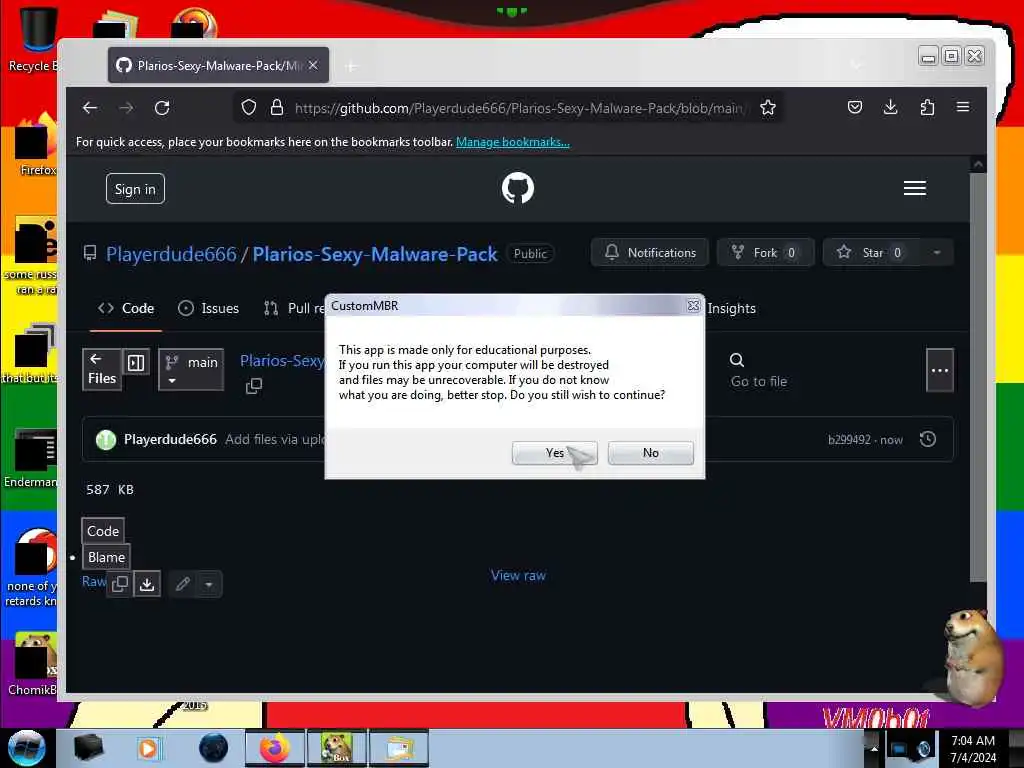
Task: Choose No in the CustomMBR dialog
Action: [x=650, y=453]
